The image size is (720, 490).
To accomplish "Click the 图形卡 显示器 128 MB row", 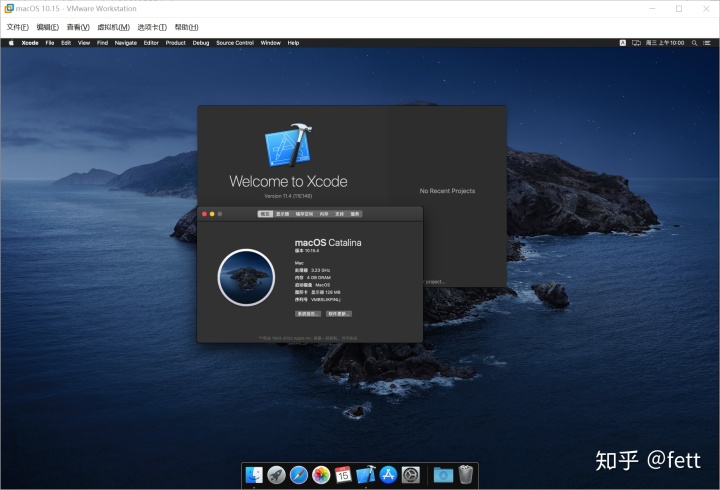I will point(317,292).
